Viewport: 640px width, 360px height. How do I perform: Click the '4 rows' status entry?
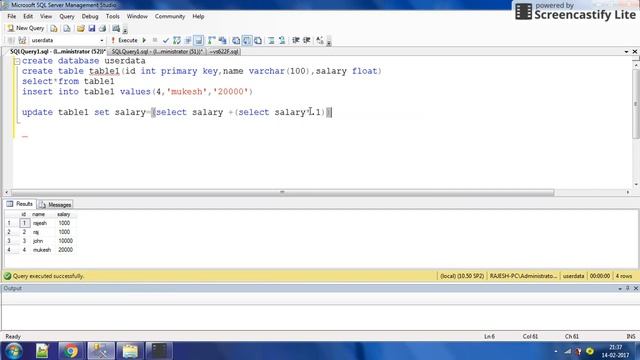coord(624,276)
